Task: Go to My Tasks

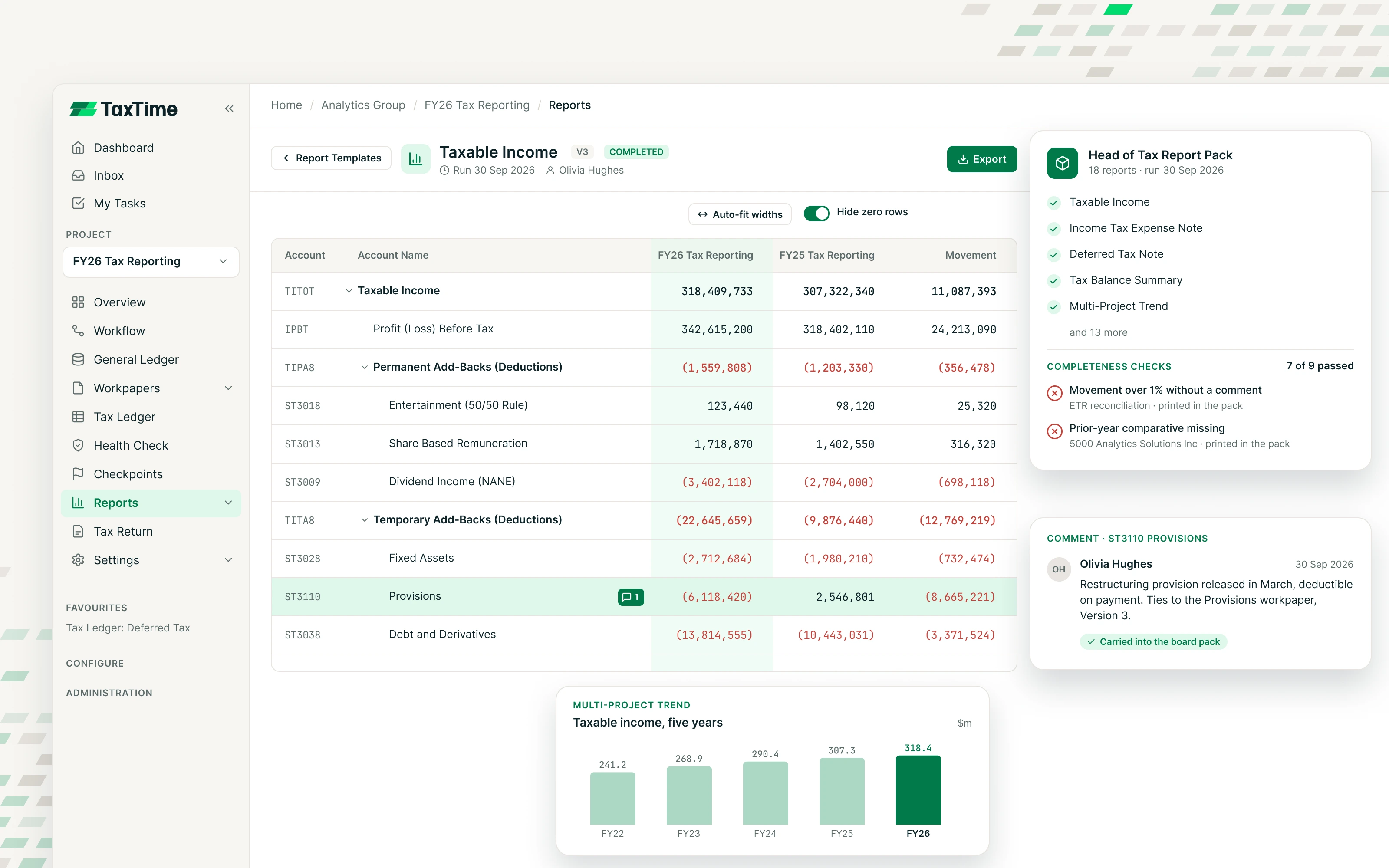Action: (x=150, y=203)
